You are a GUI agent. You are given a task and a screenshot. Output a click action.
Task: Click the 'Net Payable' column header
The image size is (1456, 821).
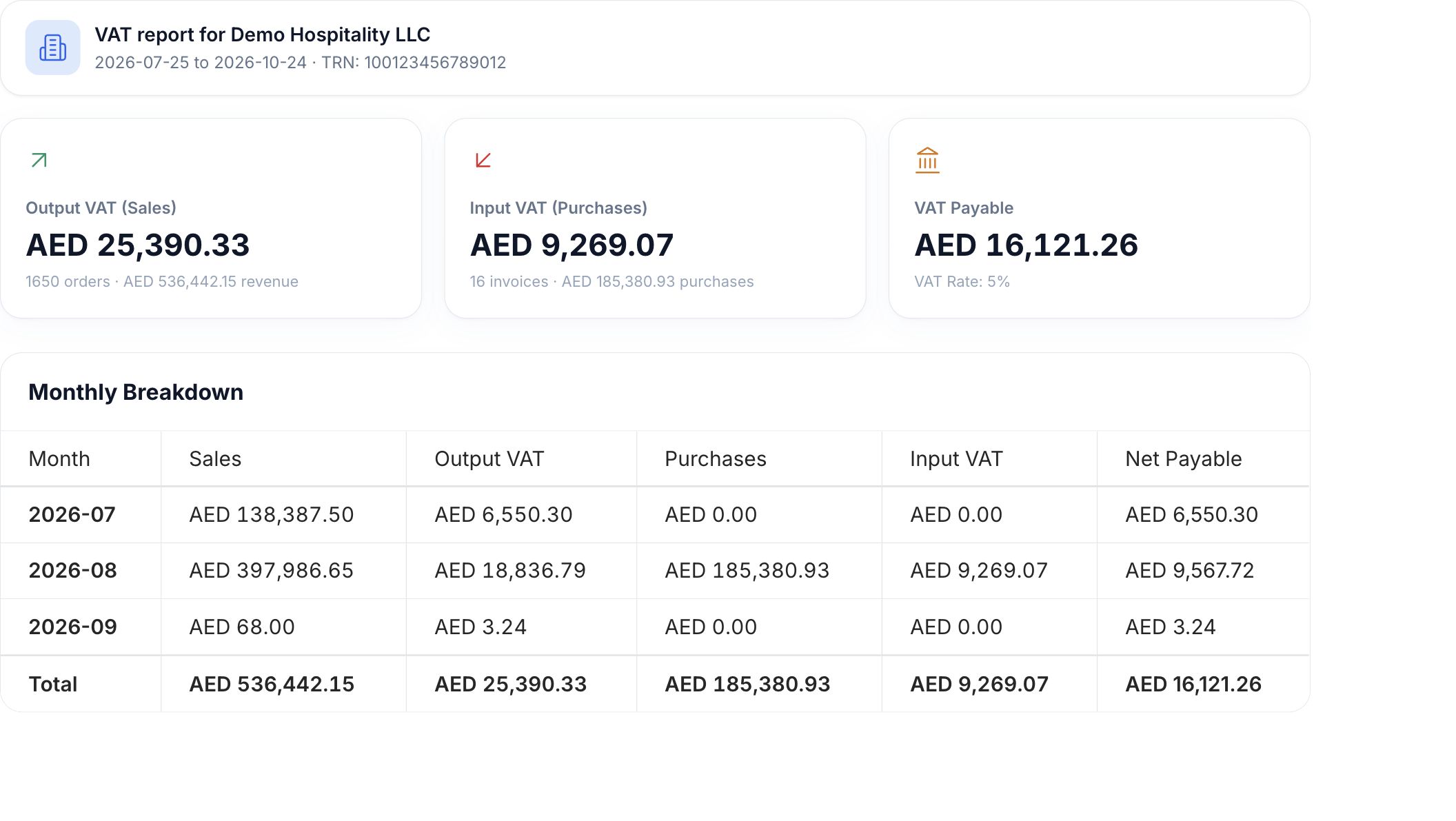click(1184, 459)
